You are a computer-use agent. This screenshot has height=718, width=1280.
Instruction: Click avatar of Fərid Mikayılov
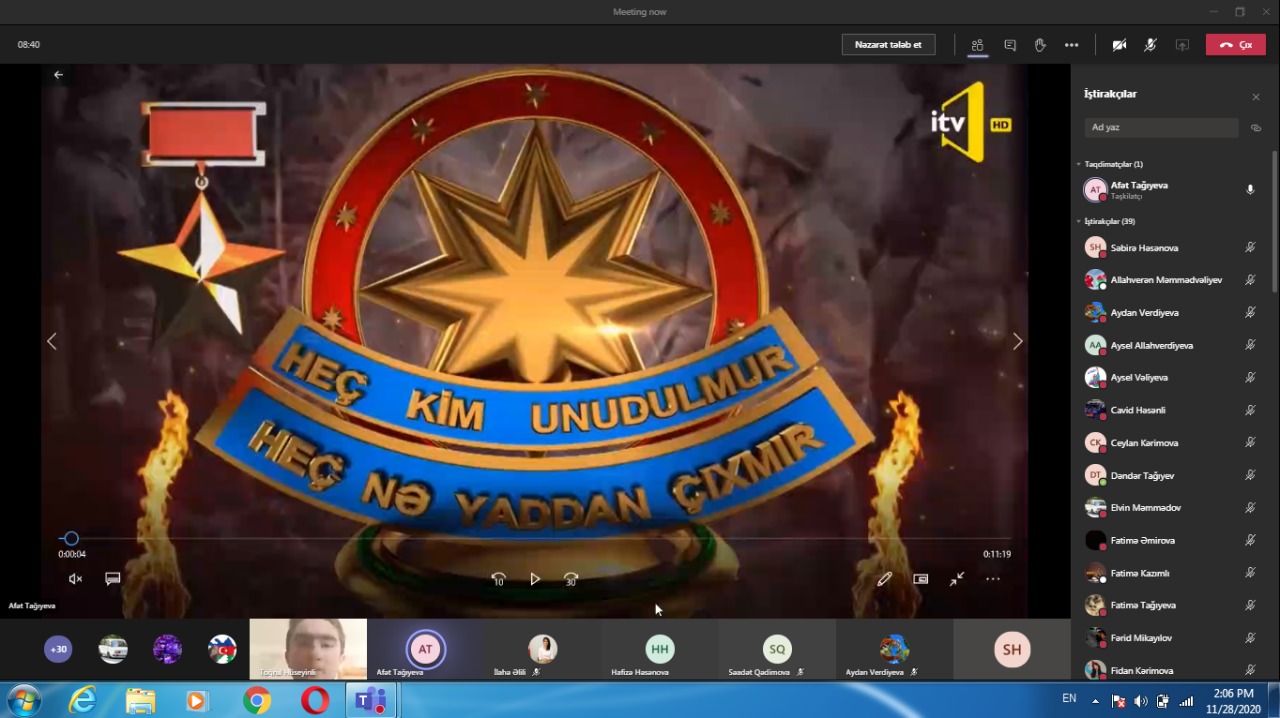tap(1095, 637)
